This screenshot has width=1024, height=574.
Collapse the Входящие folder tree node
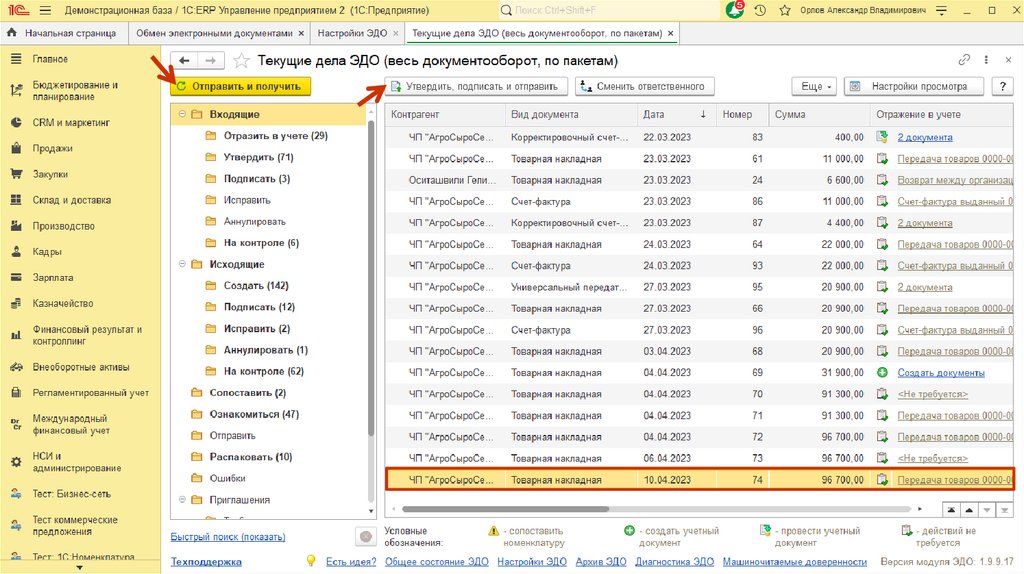[182, 115]
